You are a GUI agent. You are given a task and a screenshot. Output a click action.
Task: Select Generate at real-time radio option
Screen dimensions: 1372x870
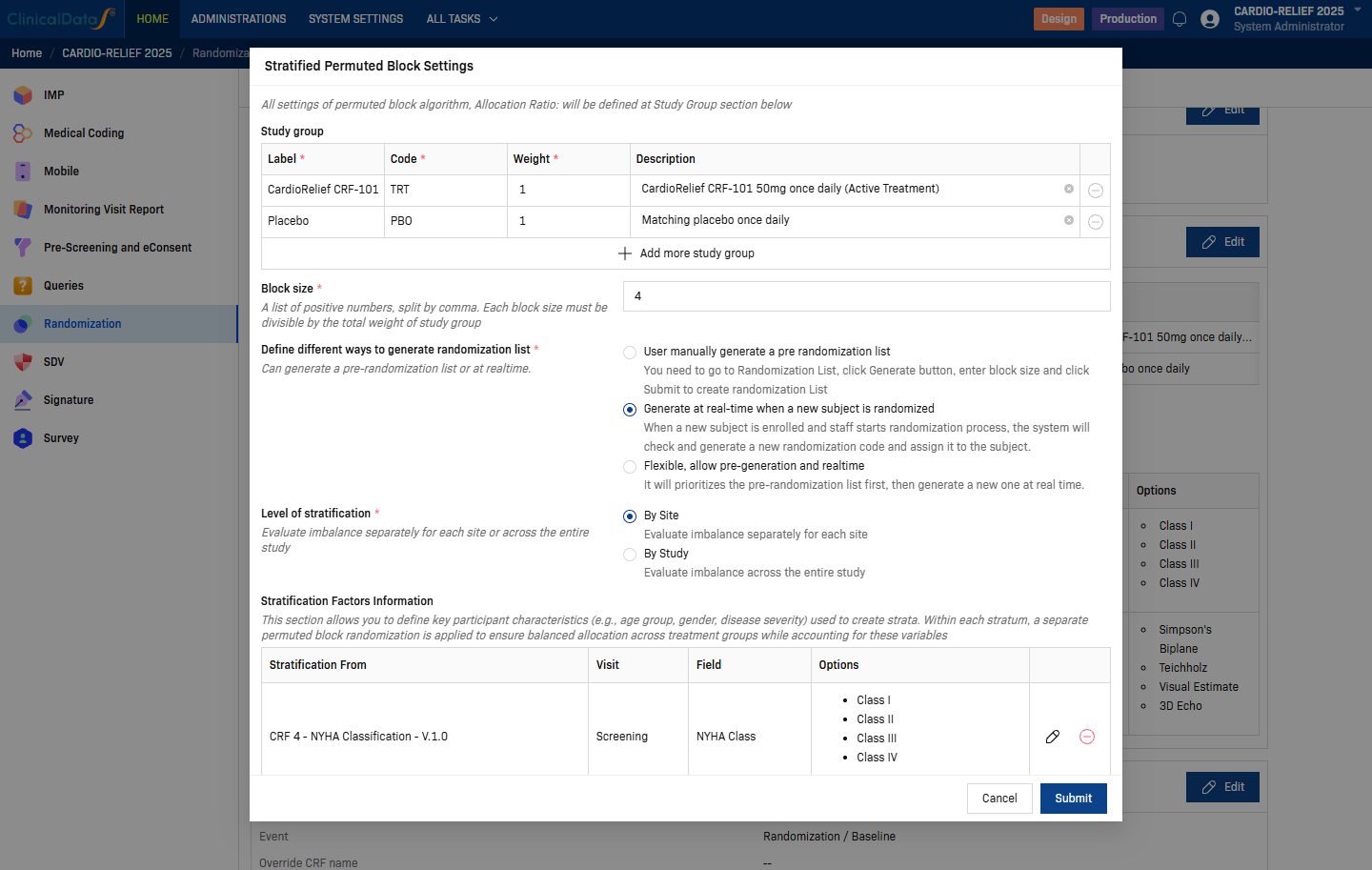click(630, 410)
